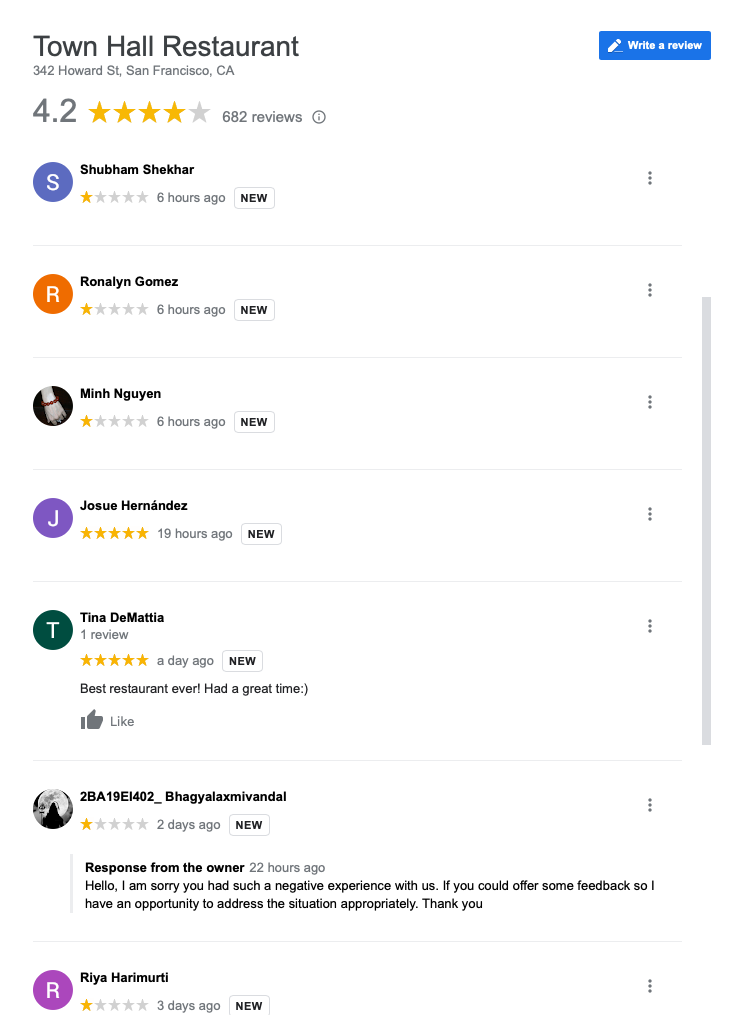Screen dimensions: 749x1025
Task: Open the three-dot menu on Bhagyalaxmivandal's review
Action: [x=650, y=804]
